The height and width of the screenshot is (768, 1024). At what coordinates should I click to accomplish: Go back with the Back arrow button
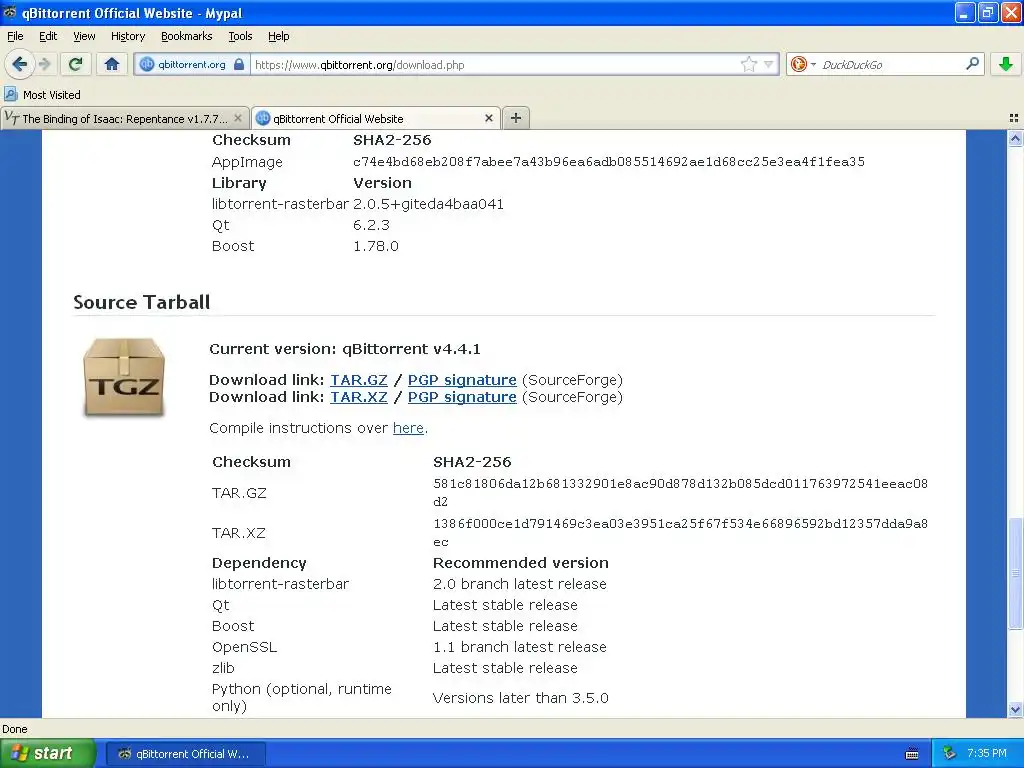click(20, 64)
